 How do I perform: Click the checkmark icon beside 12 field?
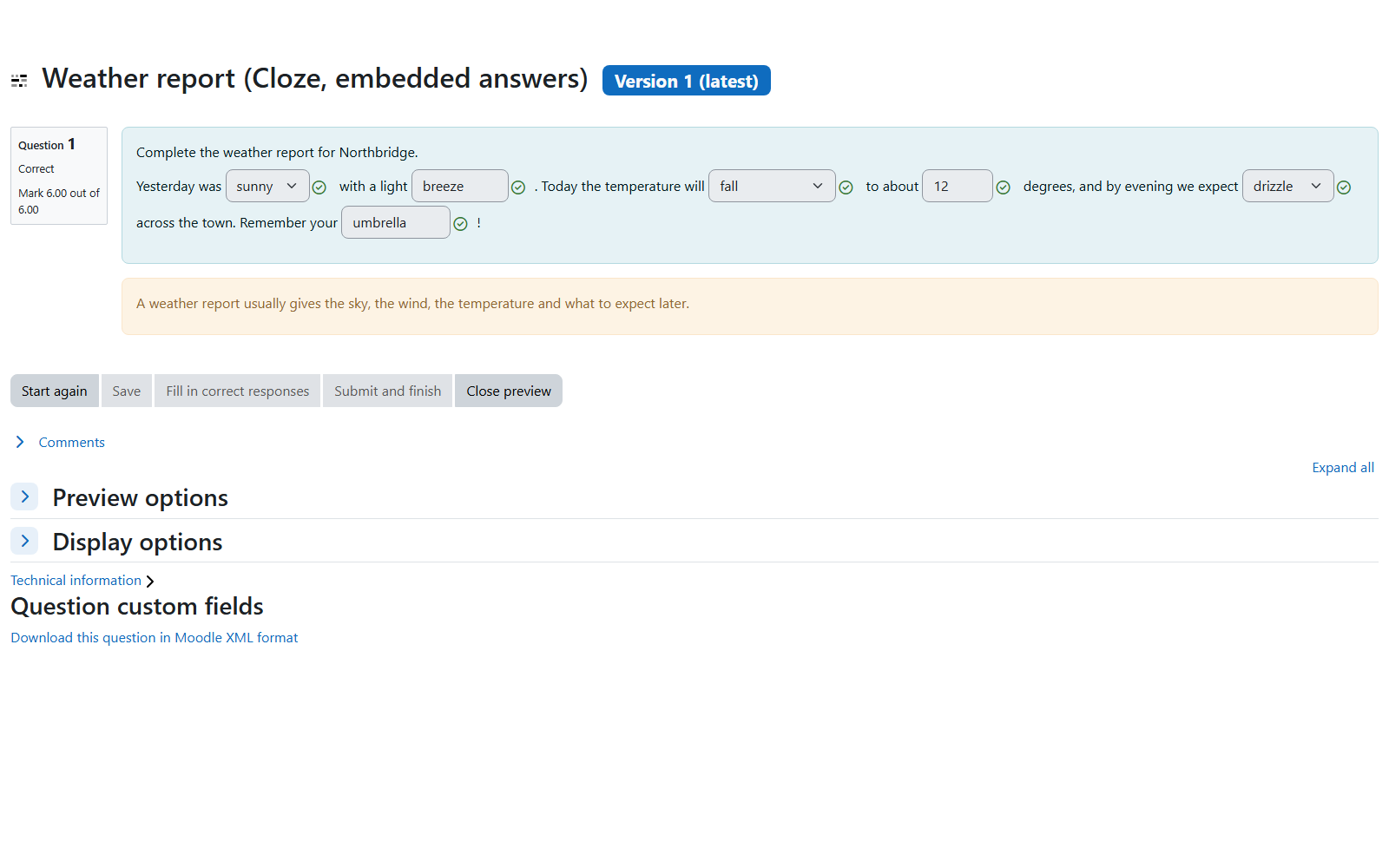(x=1004, y=187)
